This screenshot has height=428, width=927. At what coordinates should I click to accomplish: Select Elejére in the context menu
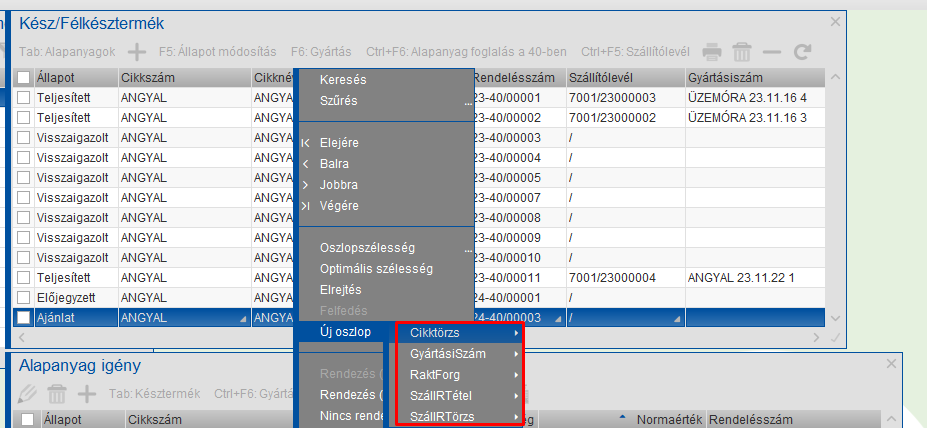pyautogui.click(x=339, y=143)
